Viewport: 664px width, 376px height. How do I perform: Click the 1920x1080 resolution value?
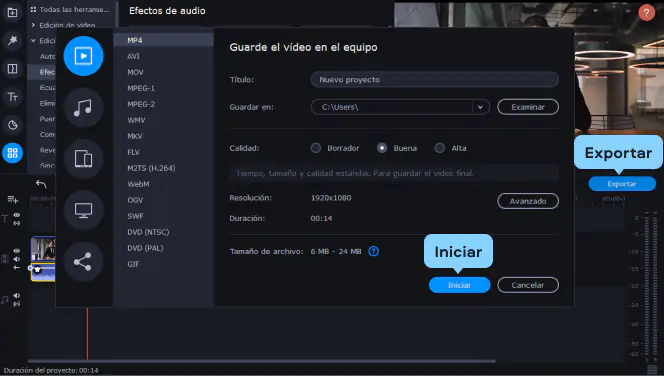click(x=331, y=198)
